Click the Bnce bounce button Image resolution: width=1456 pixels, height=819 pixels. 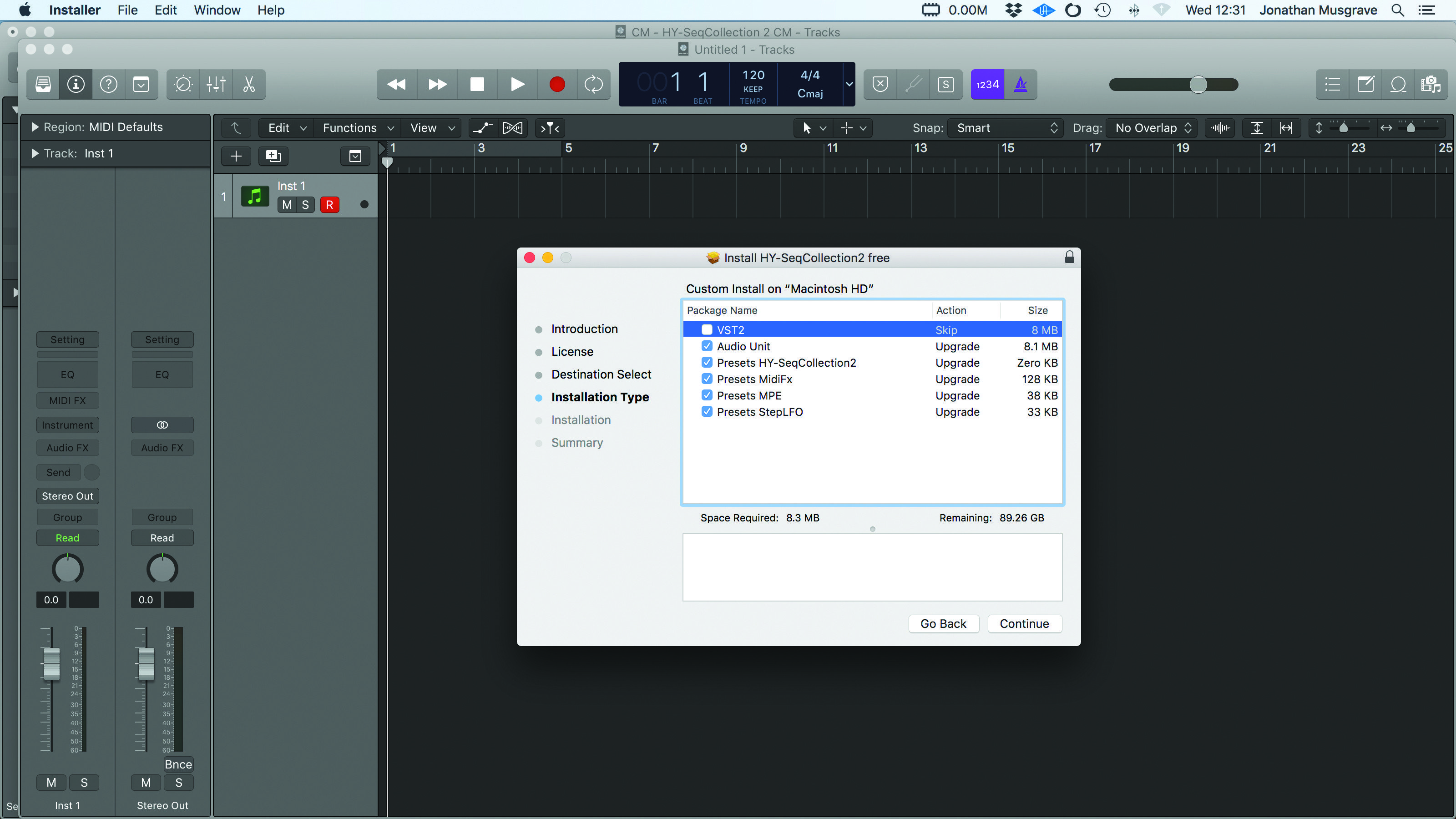(178, 764)
